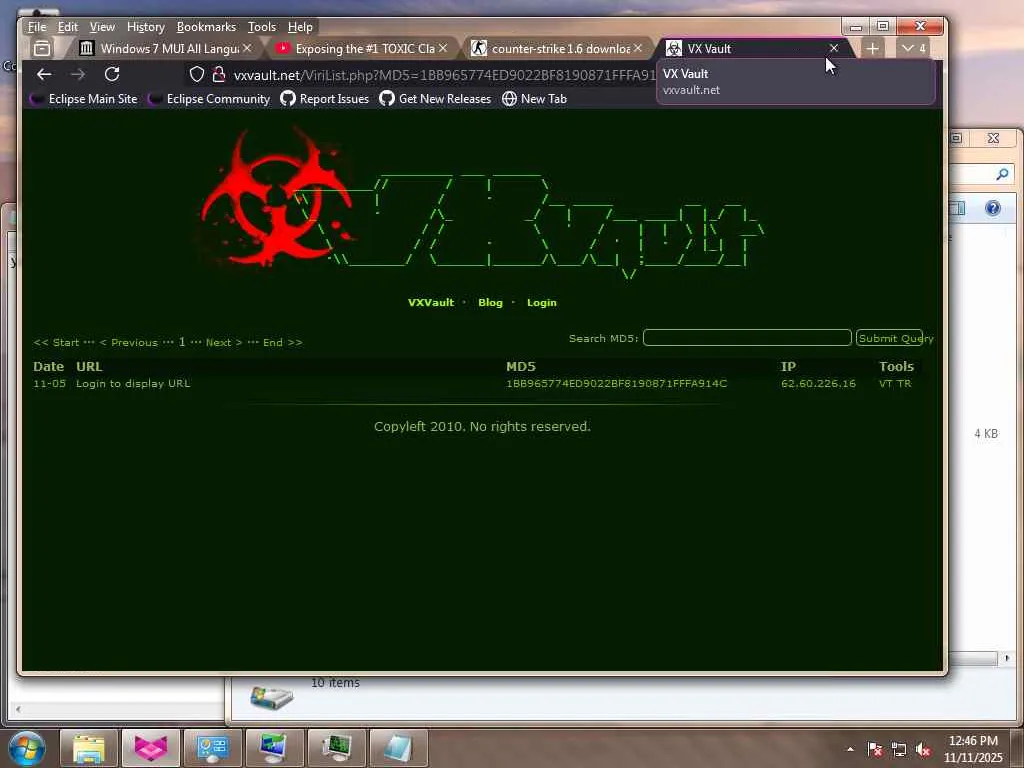
Task: Open the monitor-shaped taskbar icon
Action: 274,748
